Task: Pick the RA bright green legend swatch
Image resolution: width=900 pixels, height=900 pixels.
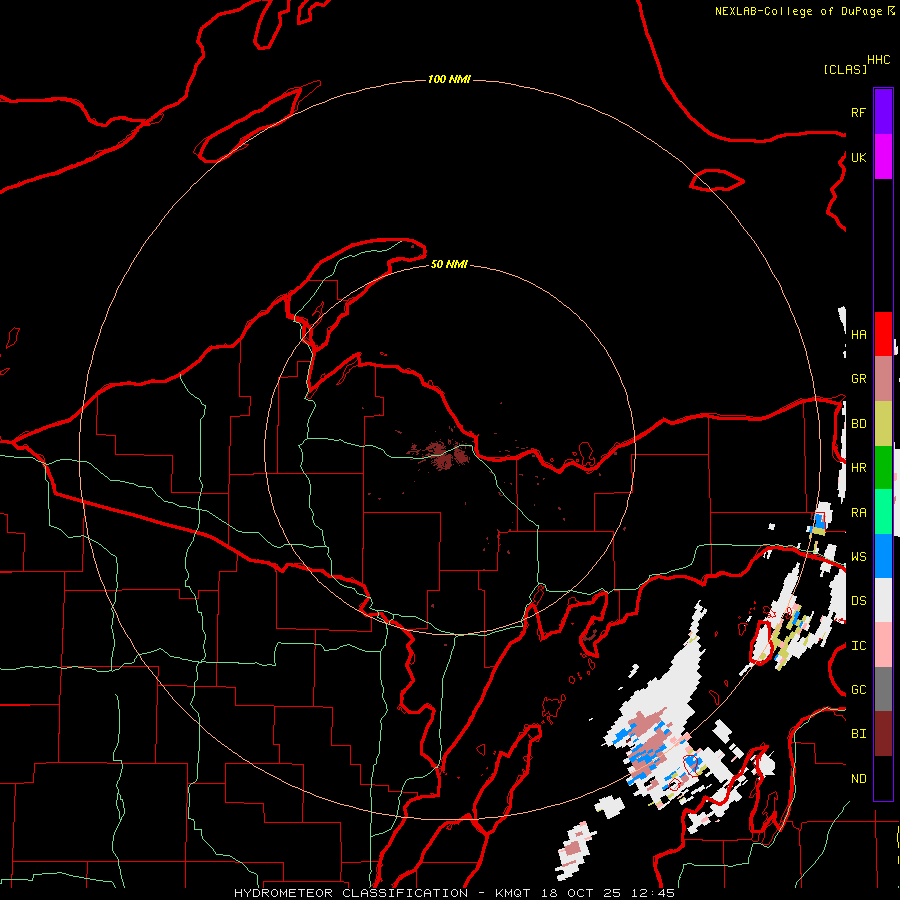Action: pos(883,512)
